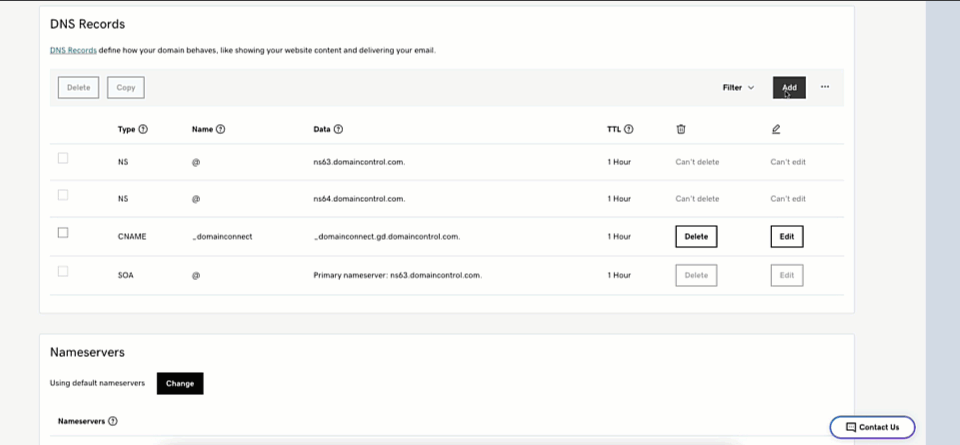Click the trash can column header icon
Screen dimensions: 960x445
[x=681, y=129]
